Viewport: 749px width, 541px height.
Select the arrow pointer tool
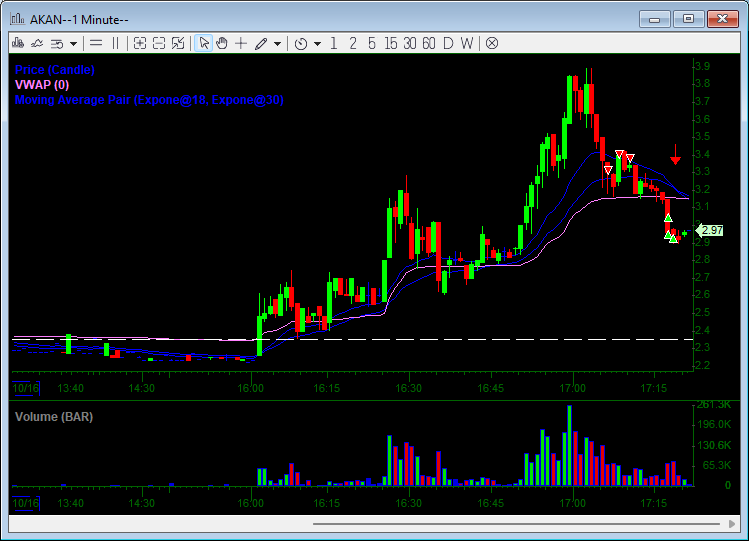pyautogui.click(x=203, y=43)
